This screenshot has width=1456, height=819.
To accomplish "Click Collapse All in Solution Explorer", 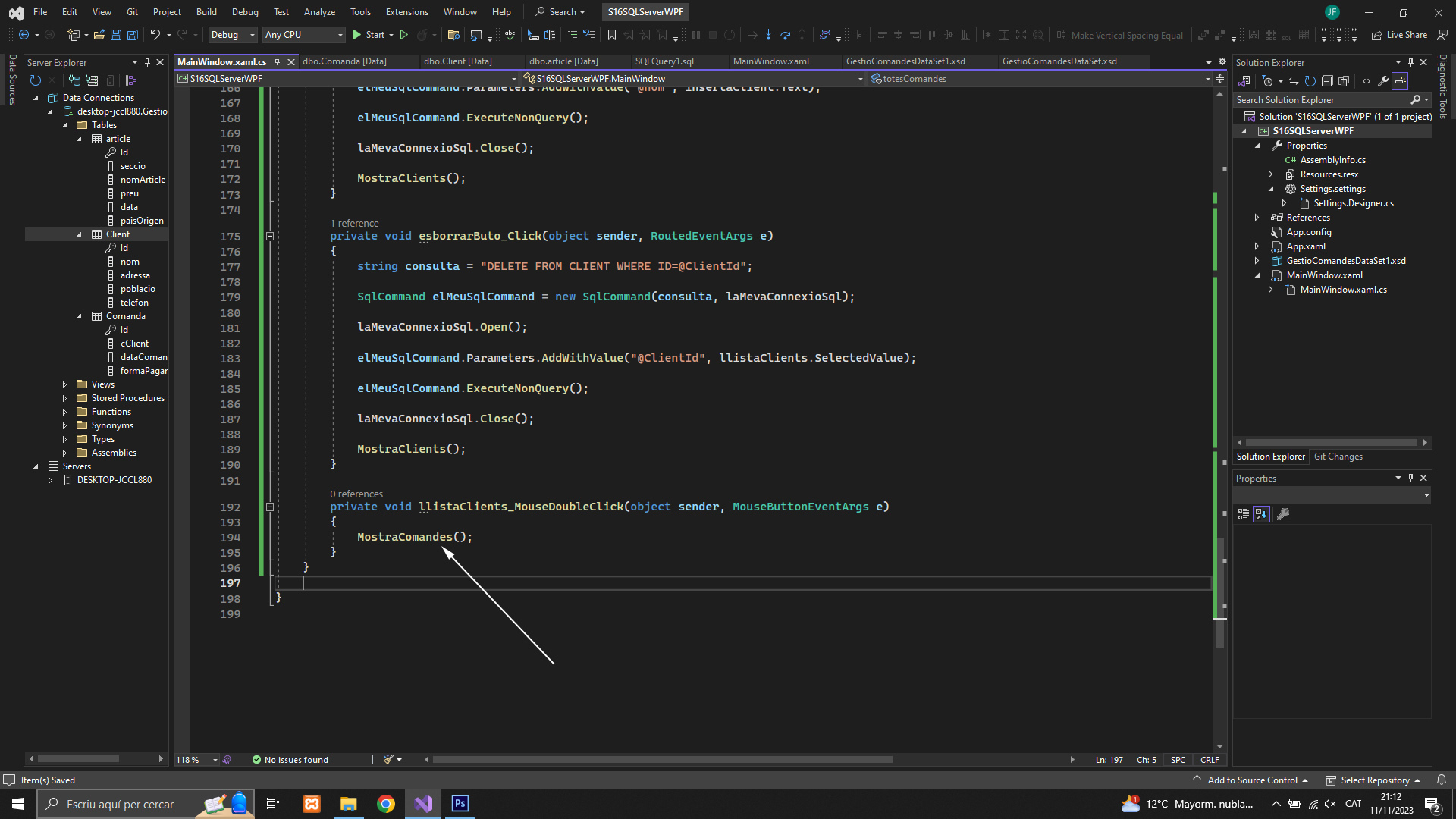I will (1327, 81).
